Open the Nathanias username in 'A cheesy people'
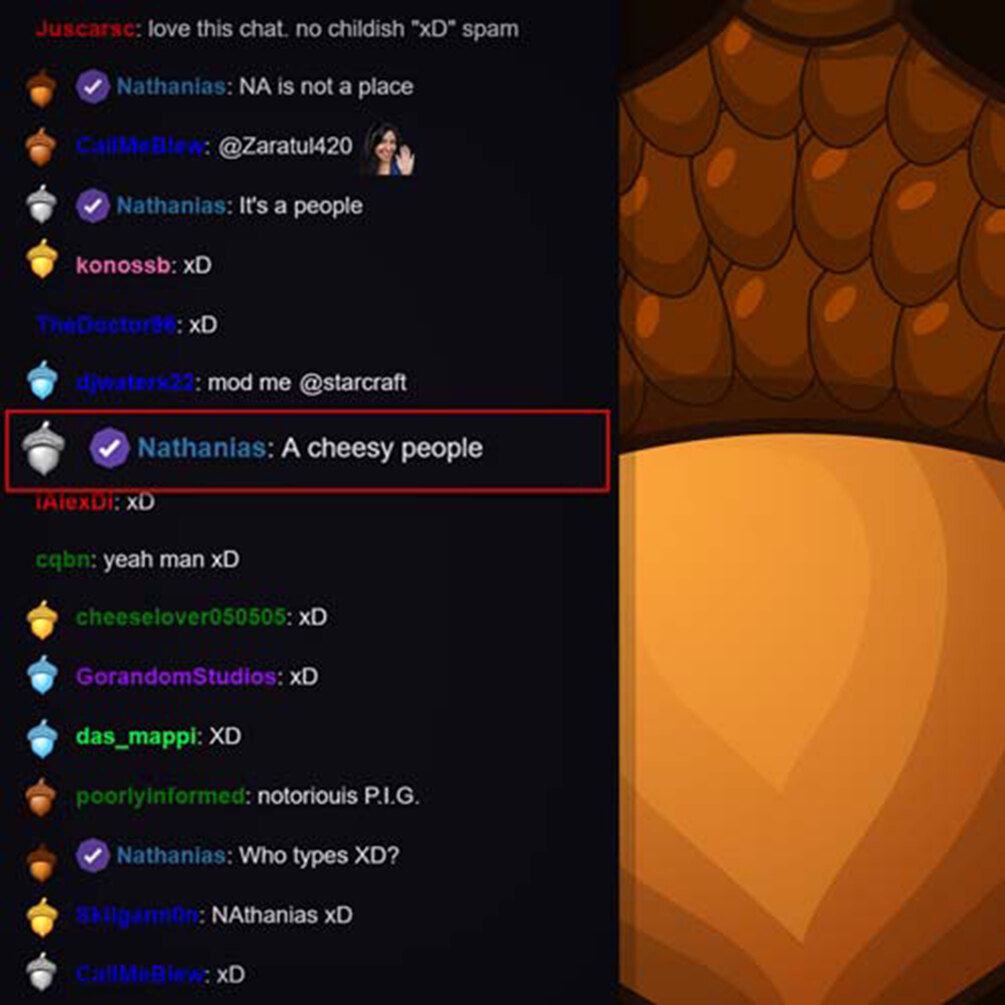Image resolution: width=1005 pixels, height=1005 pixels. [x=202, y=447]
